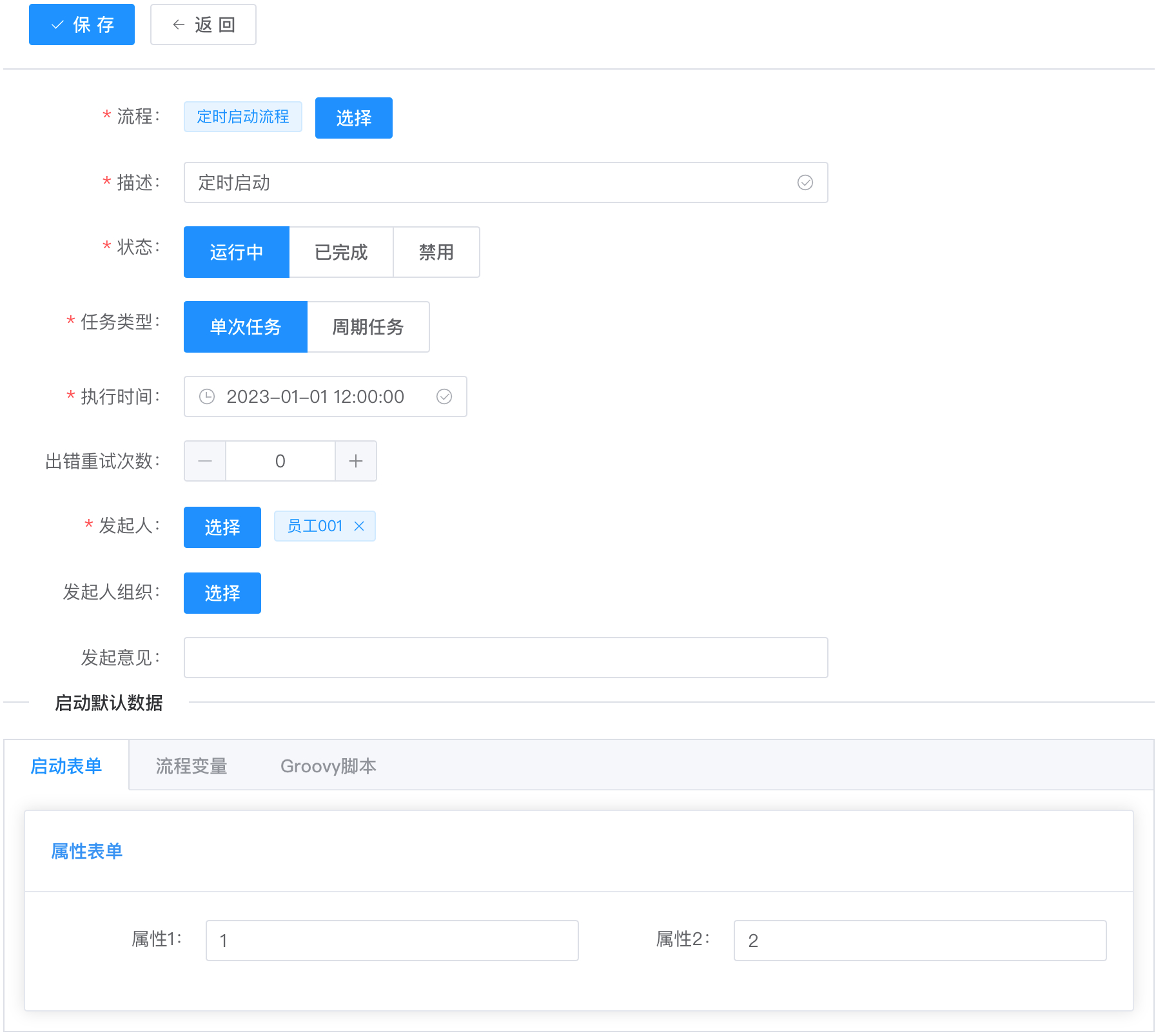Image resolution: width=1156 pixels, height=1036 pixels.
Task: Switch to Groovy脚本 tab
Action: point(329,766)
